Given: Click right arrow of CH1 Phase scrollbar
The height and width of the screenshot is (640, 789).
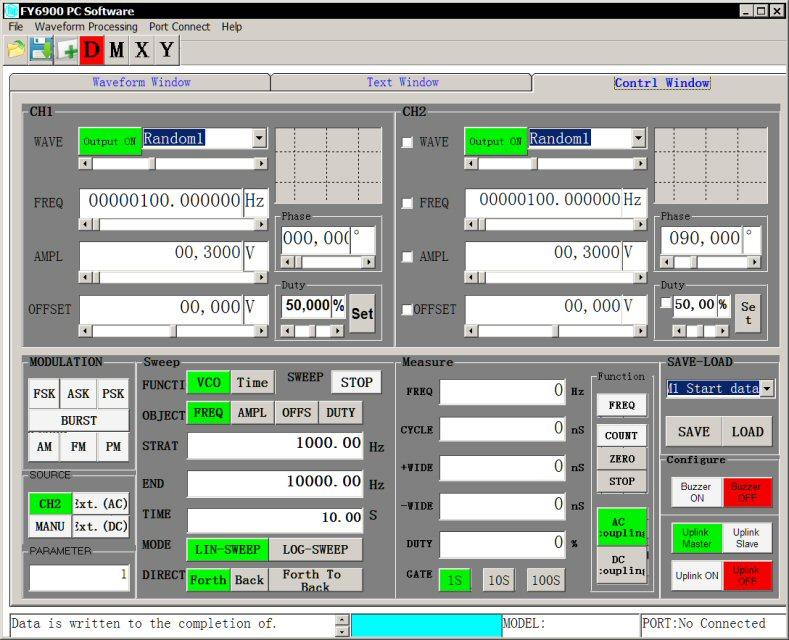Looking at the screenshot, I should click(369, 262).
